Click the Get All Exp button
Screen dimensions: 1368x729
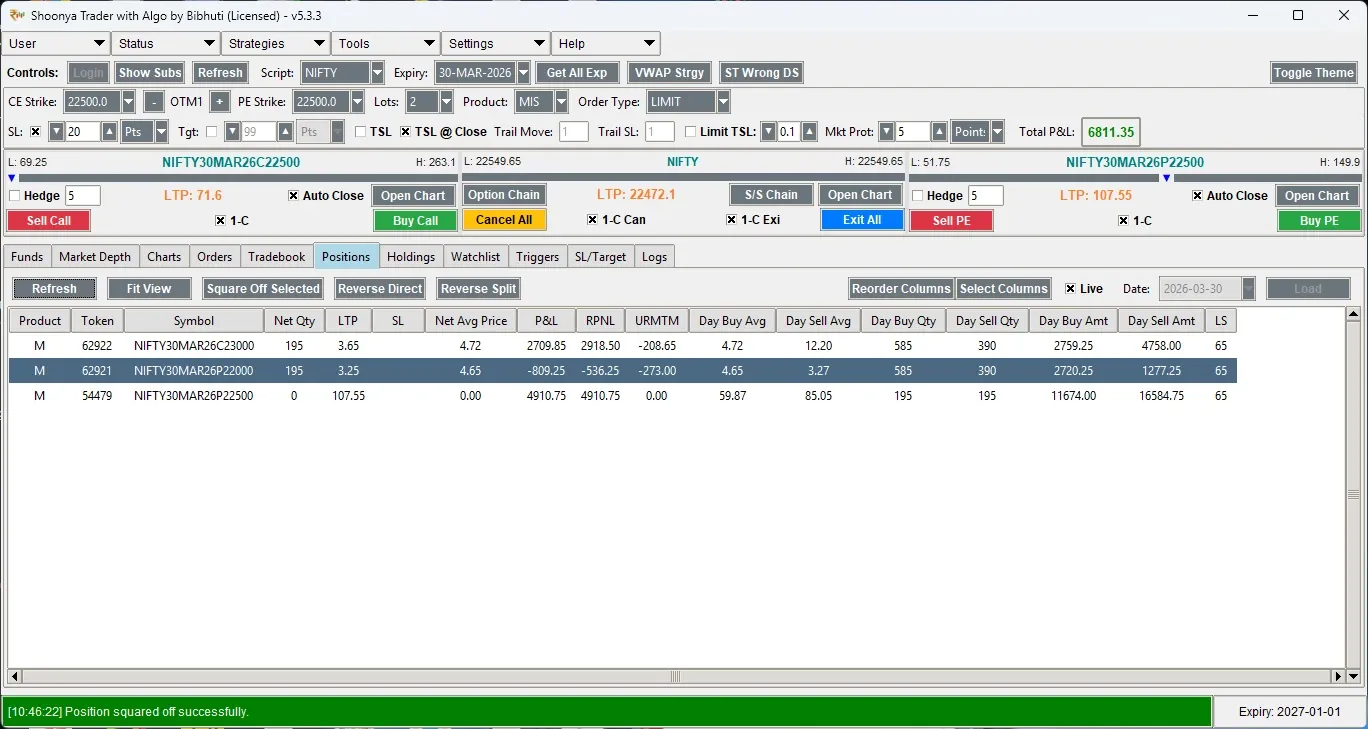[x=577, y=73]
